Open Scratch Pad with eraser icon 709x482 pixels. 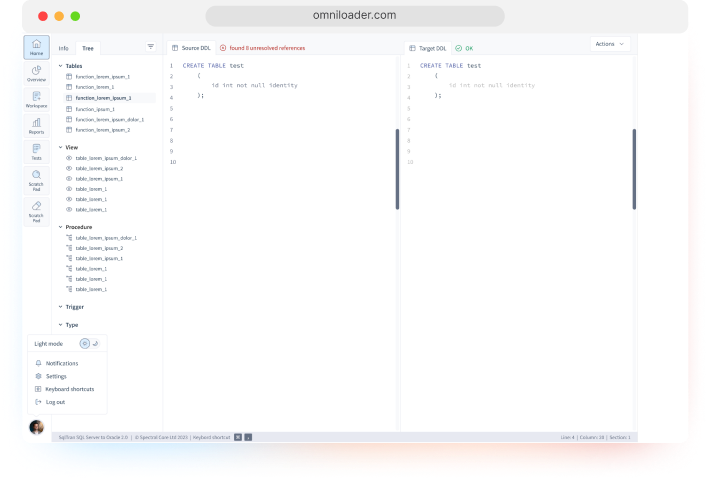click(x=37, y=212)
